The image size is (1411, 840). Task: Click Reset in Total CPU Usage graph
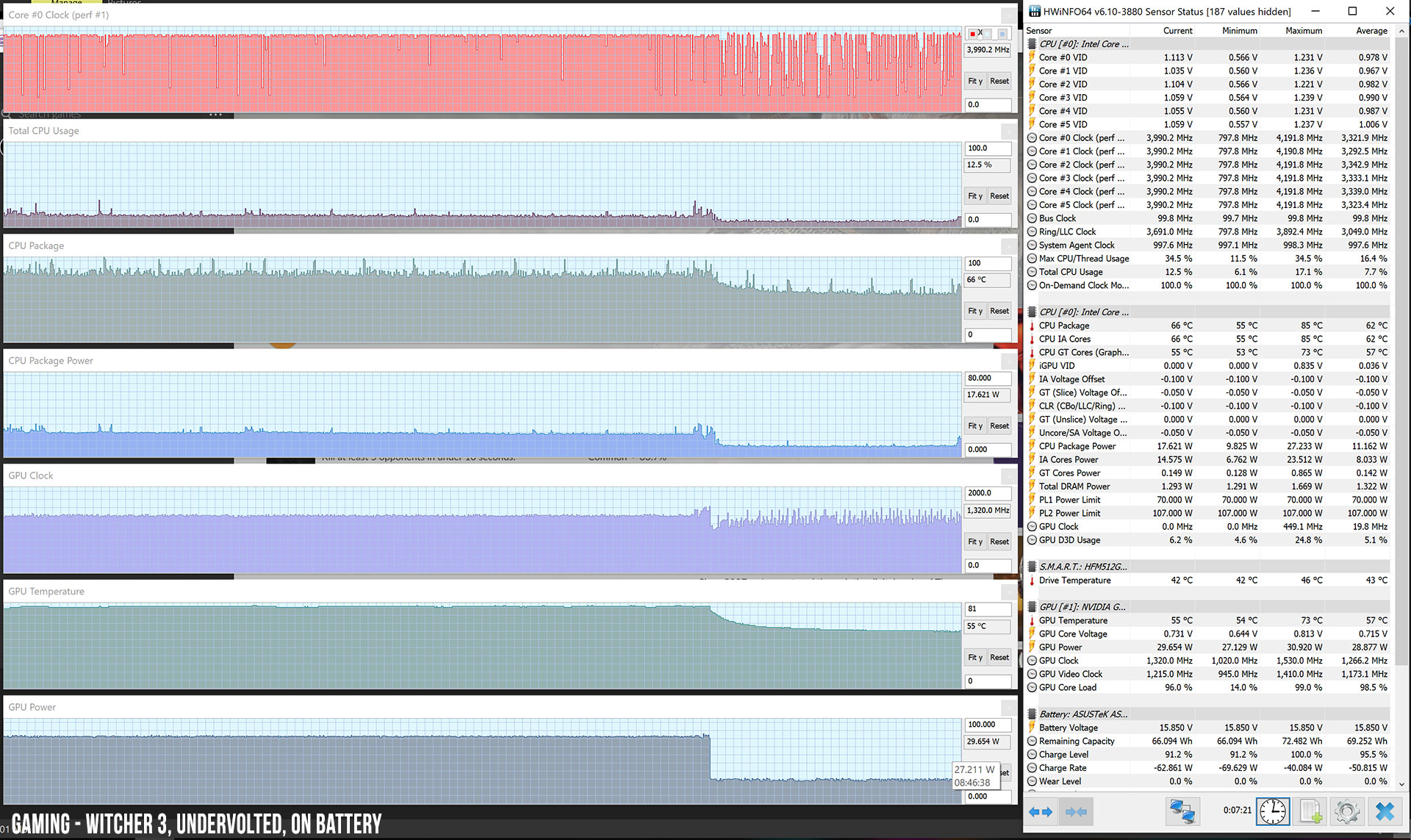[999, 196]
